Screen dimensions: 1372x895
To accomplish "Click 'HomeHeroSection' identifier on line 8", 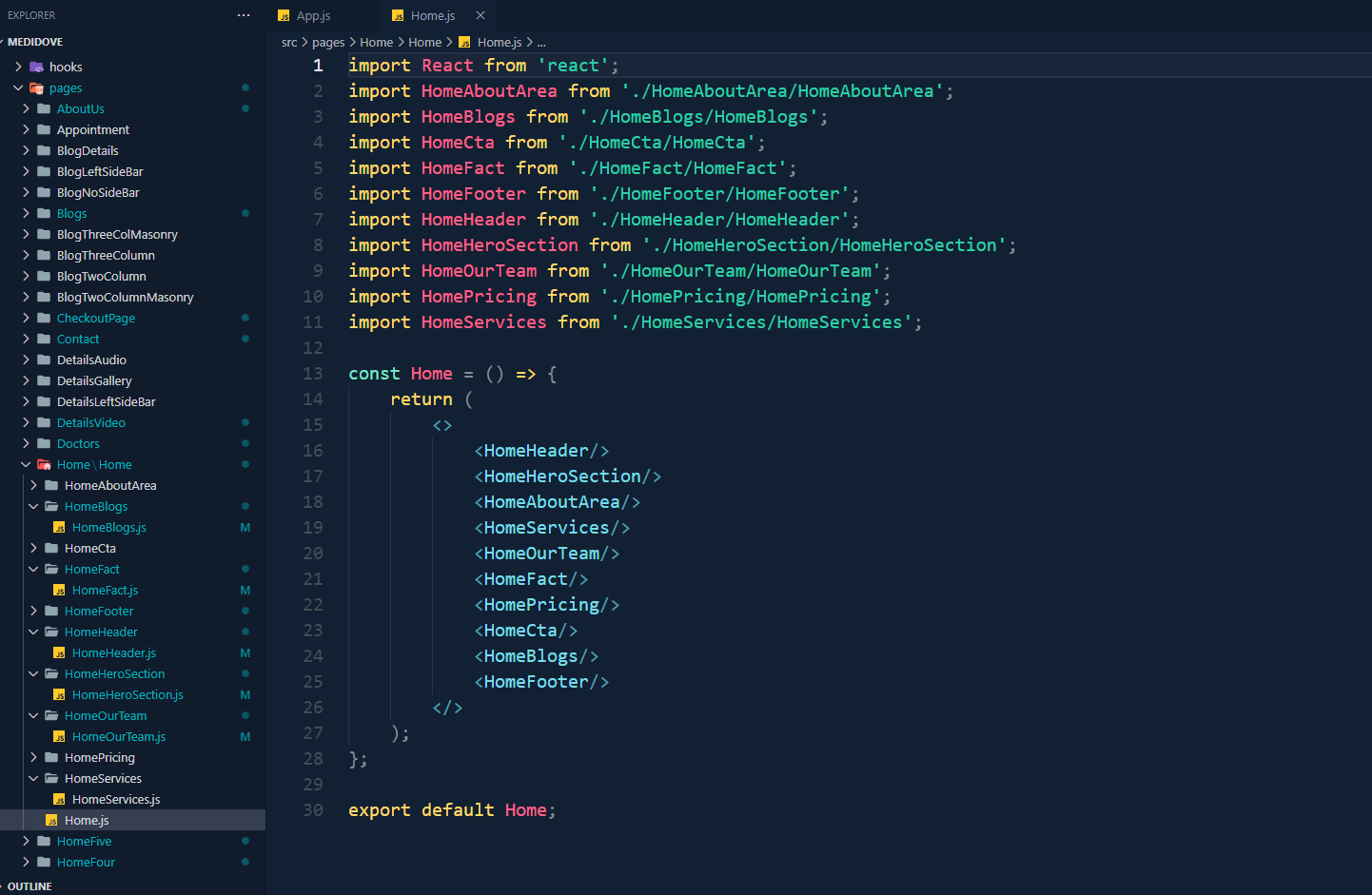I will (x=500, y=245).
